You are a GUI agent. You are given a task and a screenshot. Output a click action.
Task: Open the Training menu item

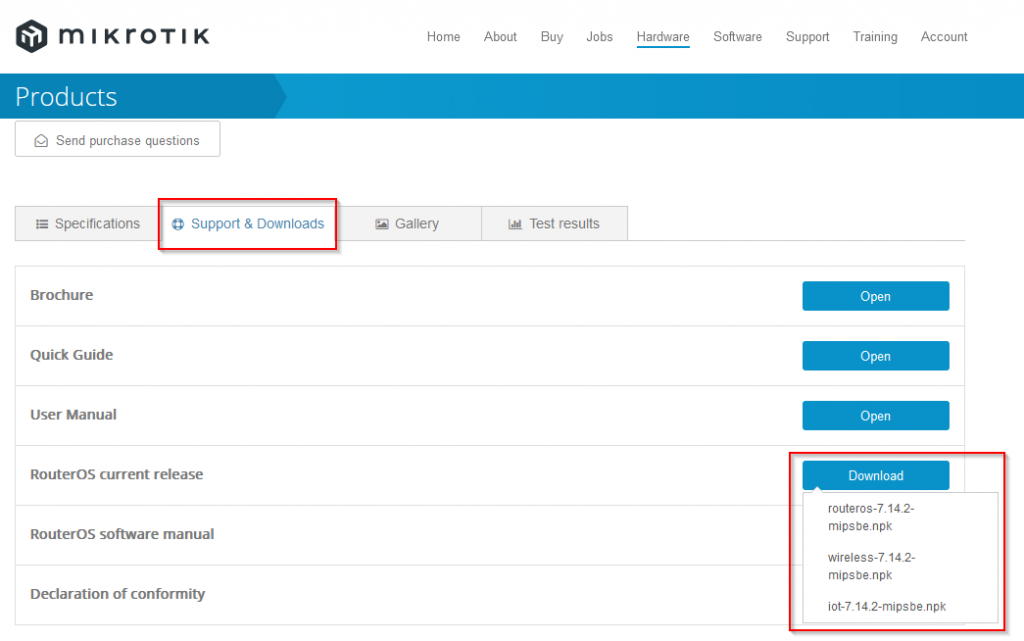point(875,37)
